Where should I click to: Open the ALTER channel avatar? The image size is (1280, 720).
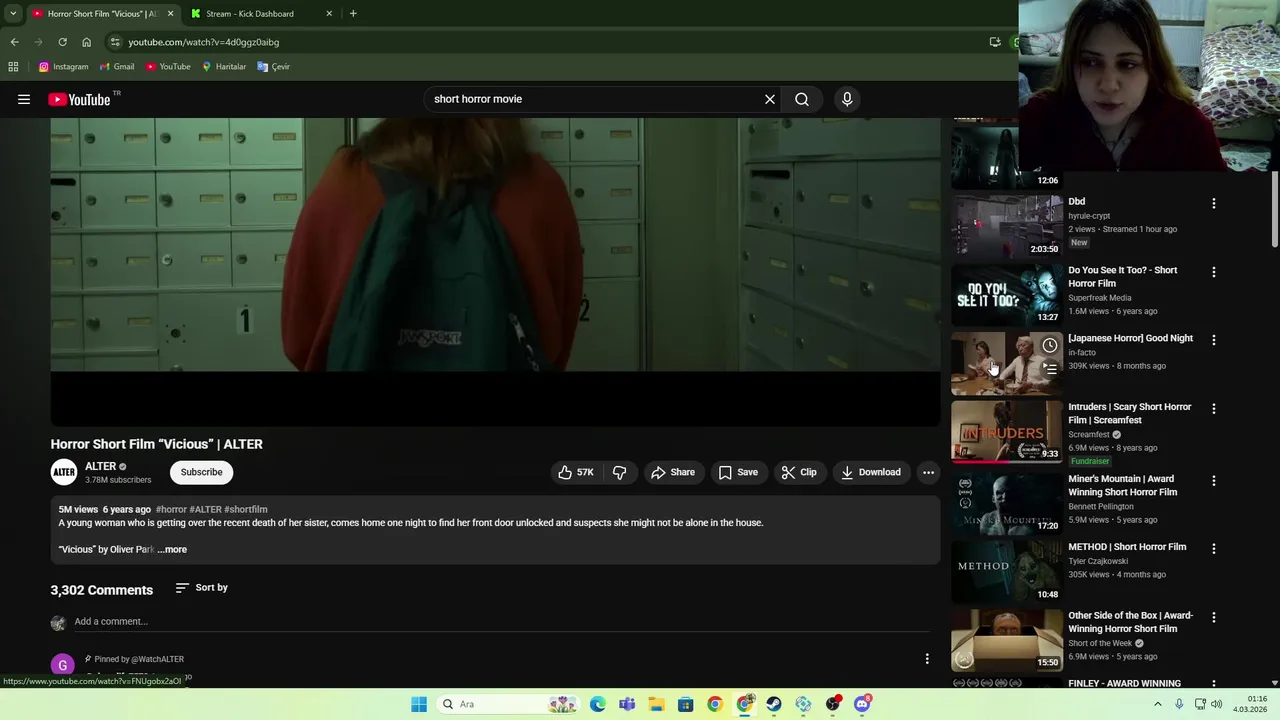click(x=64, y=472)
